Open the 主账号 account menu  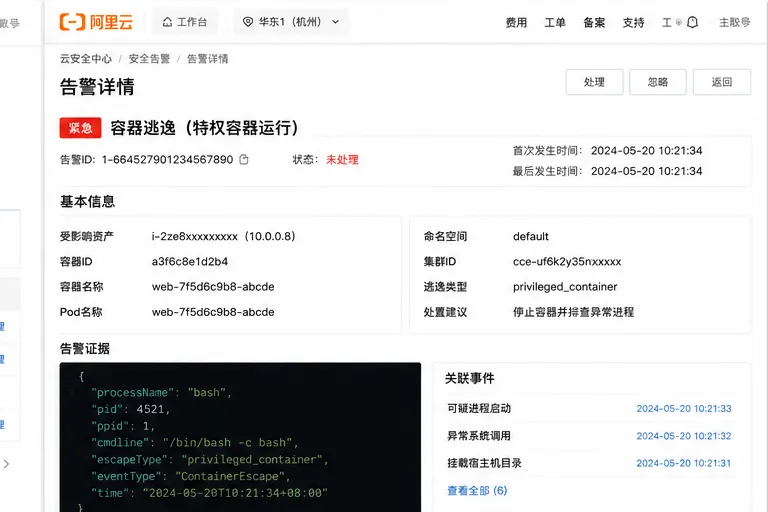coord(734,22)
